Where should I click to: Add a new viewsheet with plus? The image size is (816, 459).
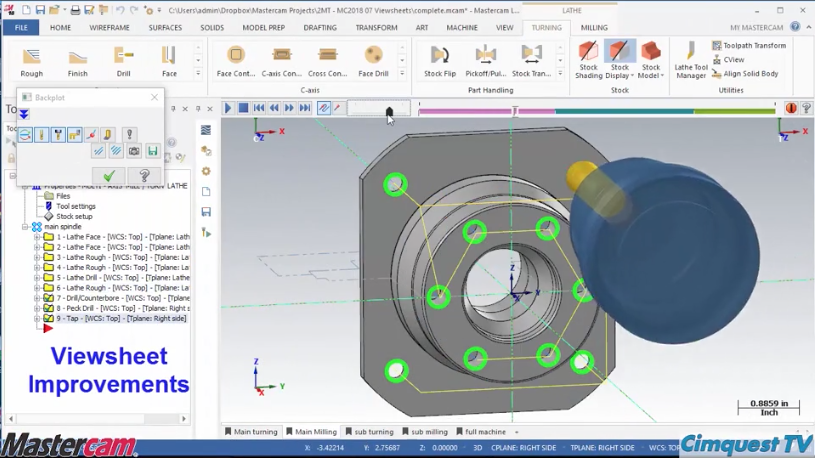coord(517,432)
